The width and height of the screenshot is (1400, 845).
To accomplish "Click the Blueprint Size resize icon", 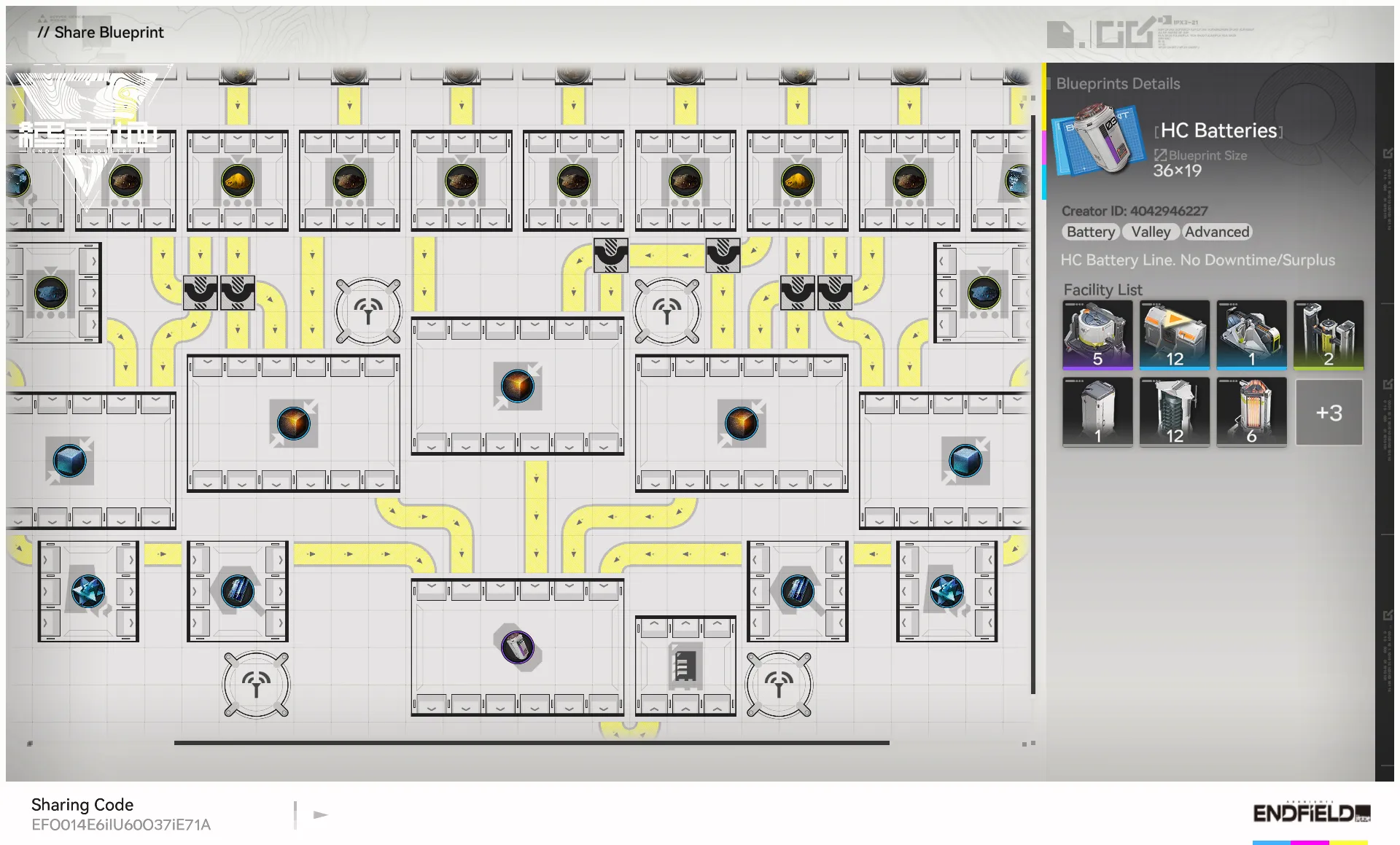I will point(1160,155).
